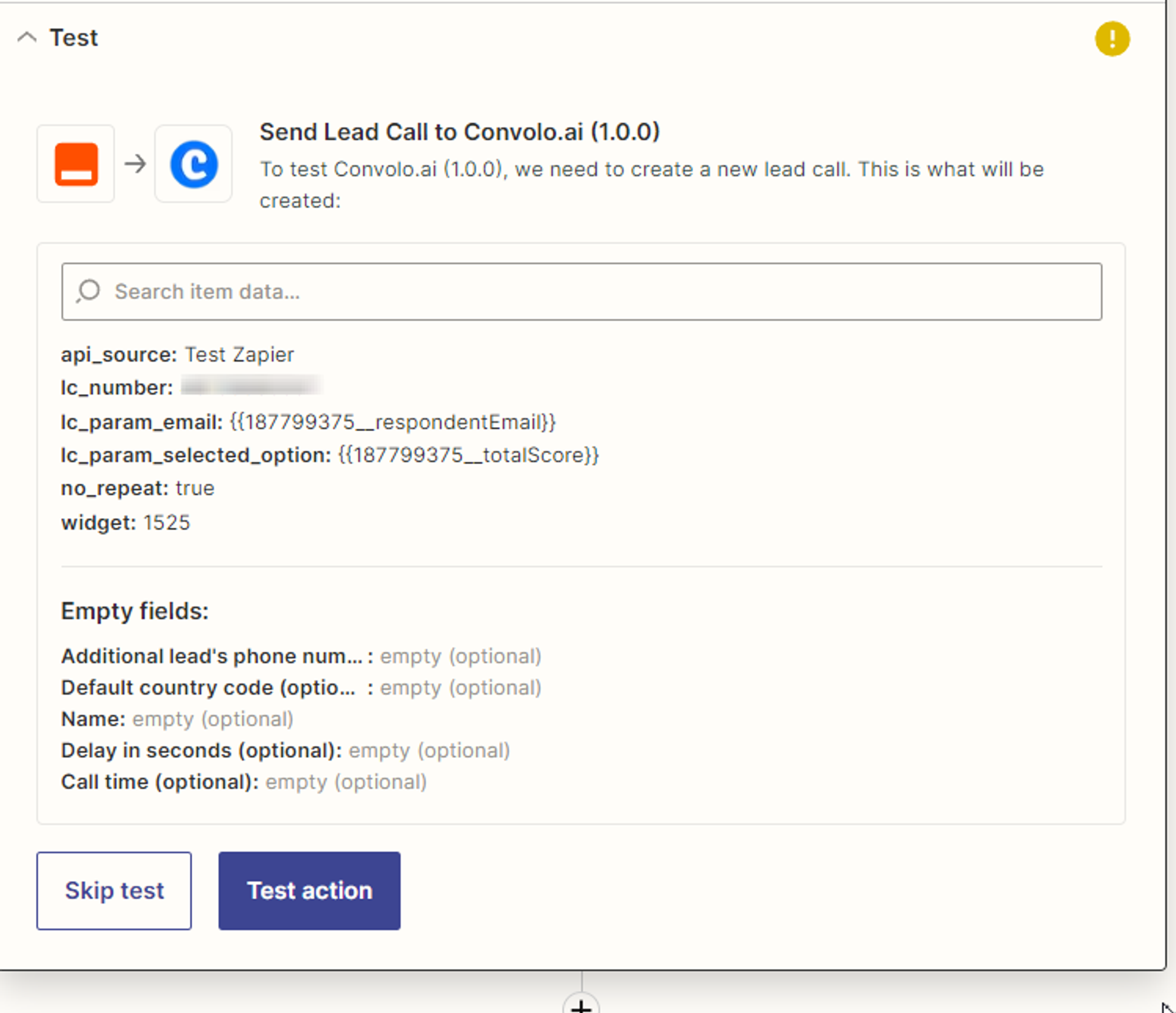Click the magnifier icon in search box
This screenshot has width=1176, height=1013.
coord(88,291)
